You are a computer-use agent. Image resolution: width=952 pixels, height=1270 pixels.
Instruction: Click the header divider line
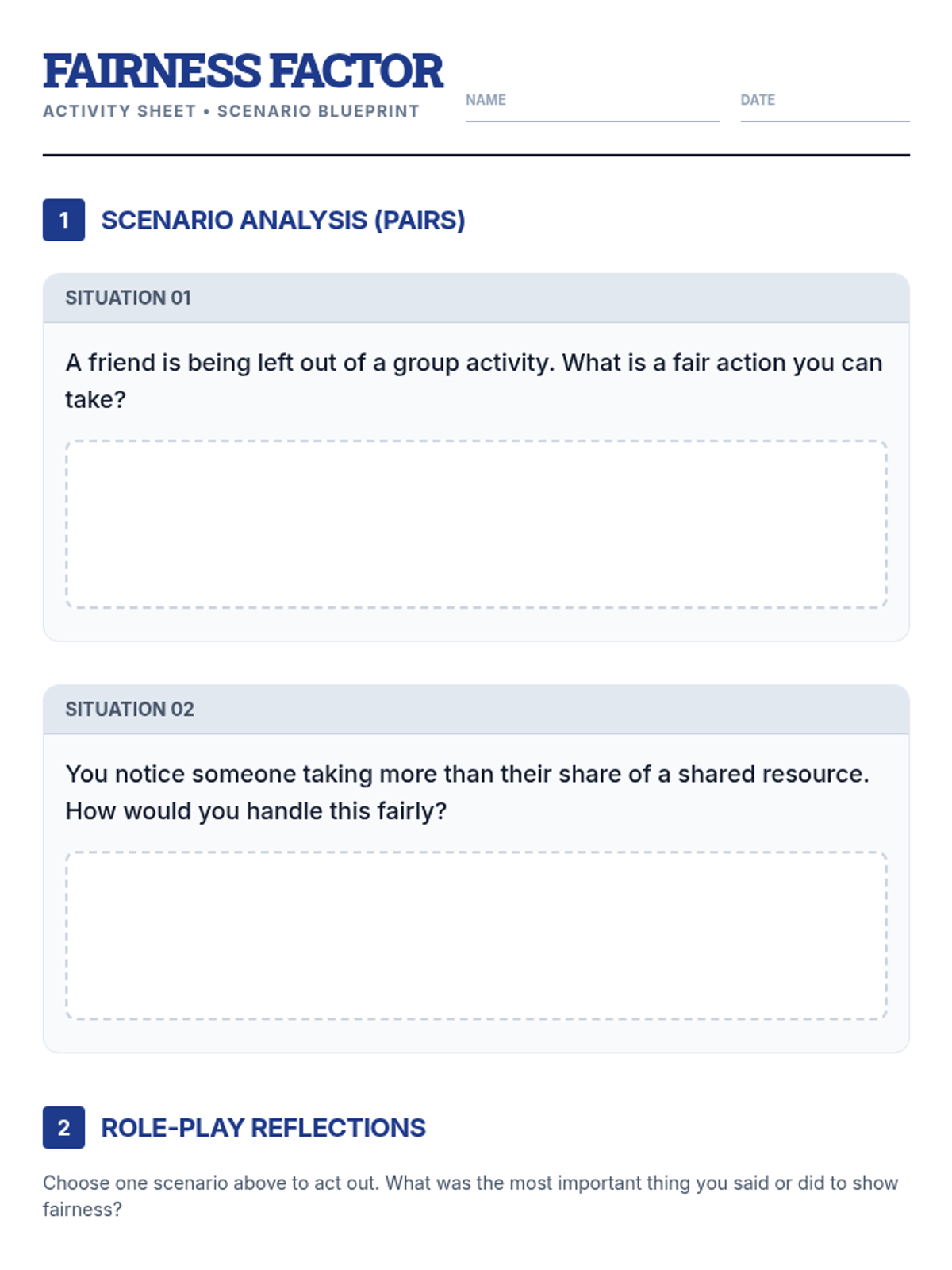click(476, 155)
